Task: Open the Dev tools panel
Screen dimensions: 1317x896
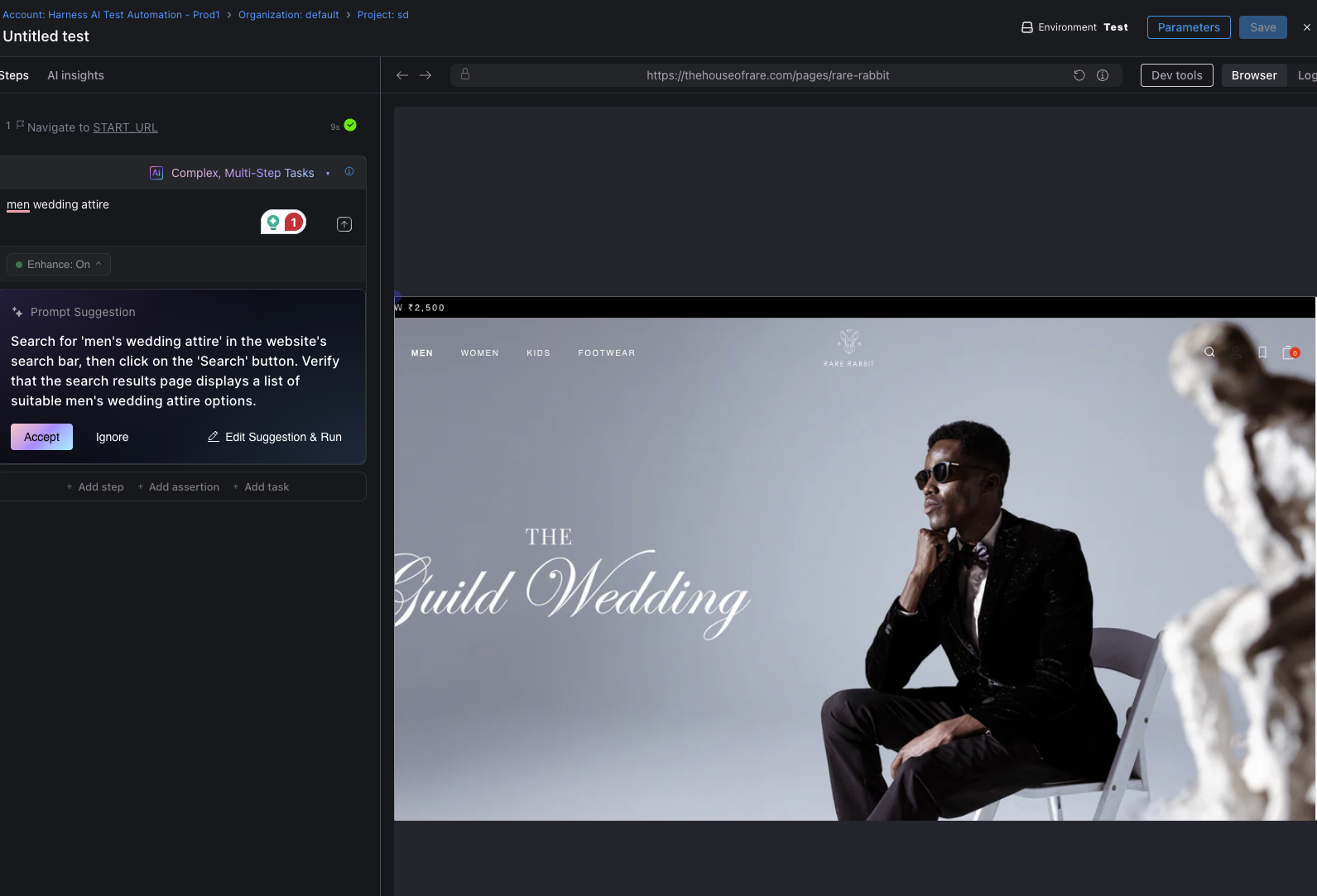Action: (1176, 75)
